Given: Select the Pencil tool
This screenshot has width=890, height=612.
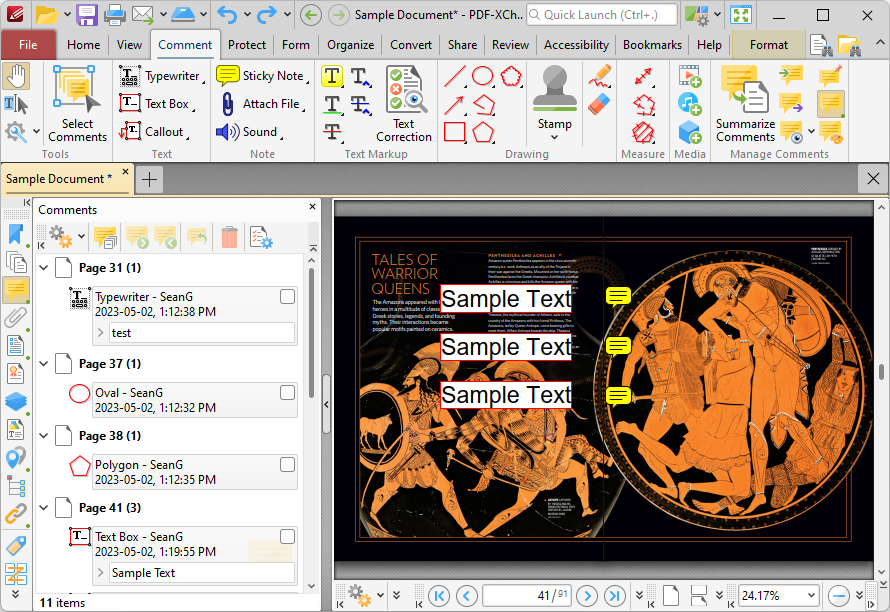Looking at the screenshot, I should click(x=599, y=76).
